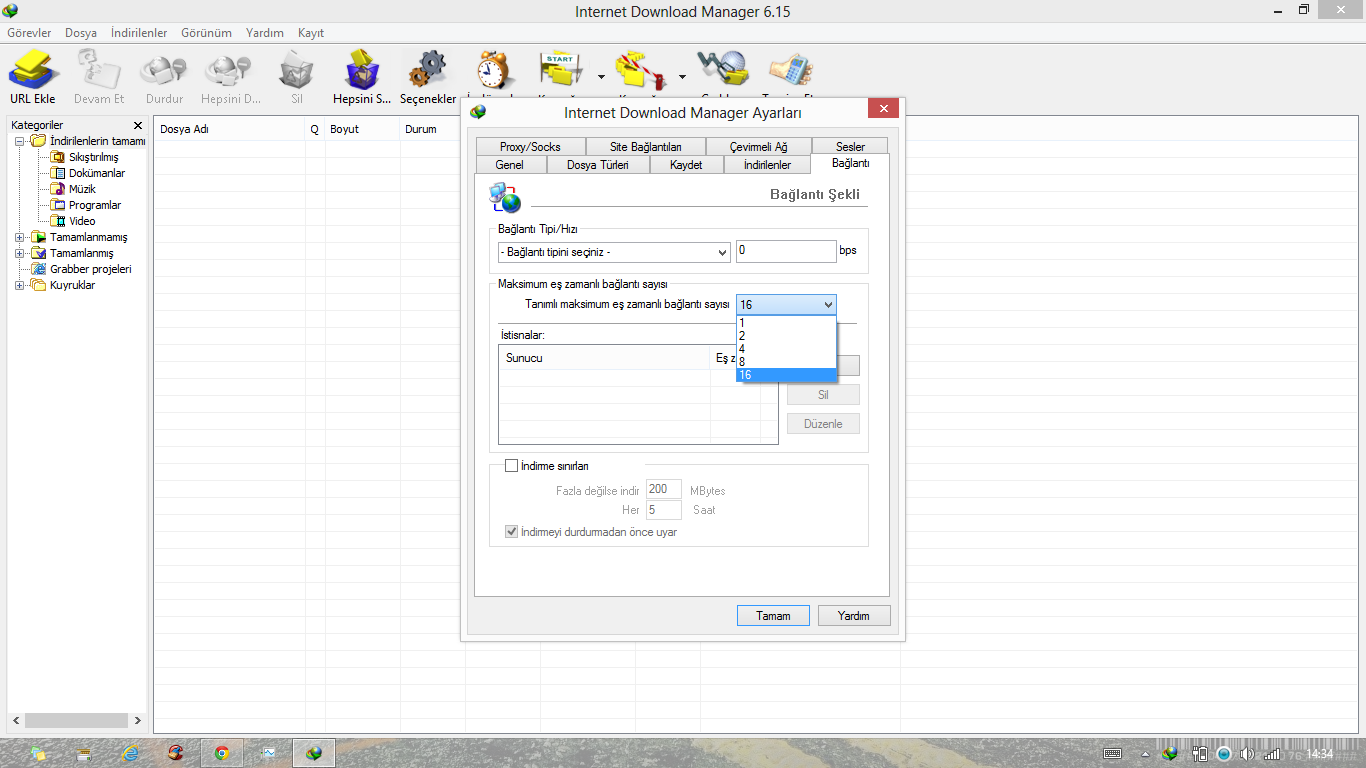Select the Programlar category

95,205
